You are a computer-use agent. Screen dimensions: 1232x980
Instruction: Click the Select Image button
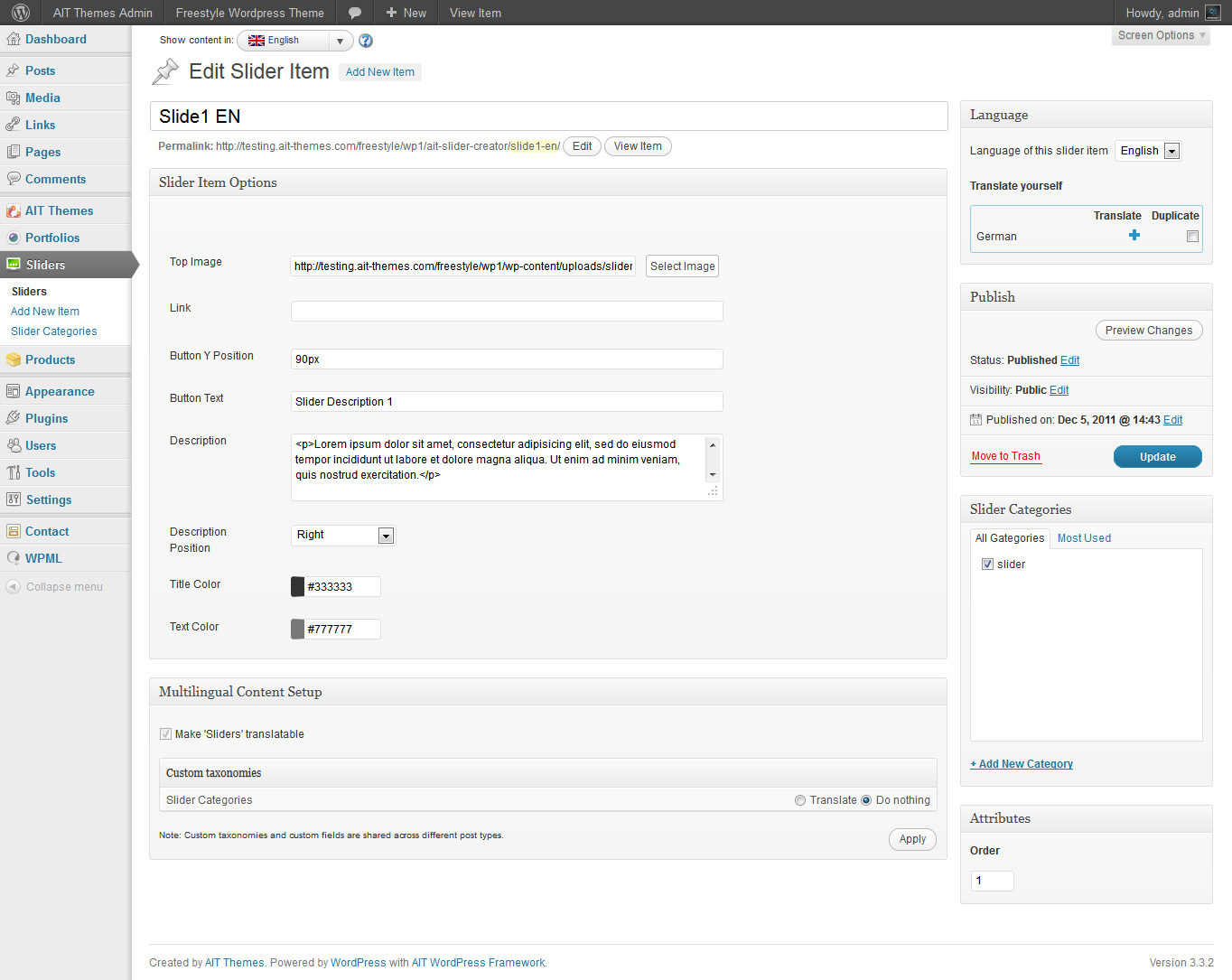682,266
